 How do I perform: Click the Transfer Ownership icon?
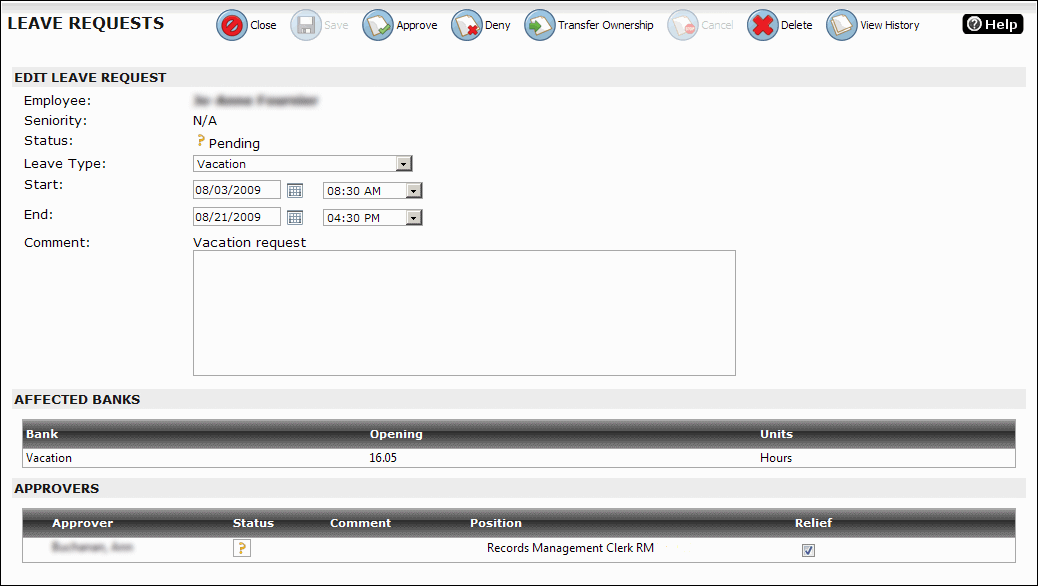(x=540, y=26)
